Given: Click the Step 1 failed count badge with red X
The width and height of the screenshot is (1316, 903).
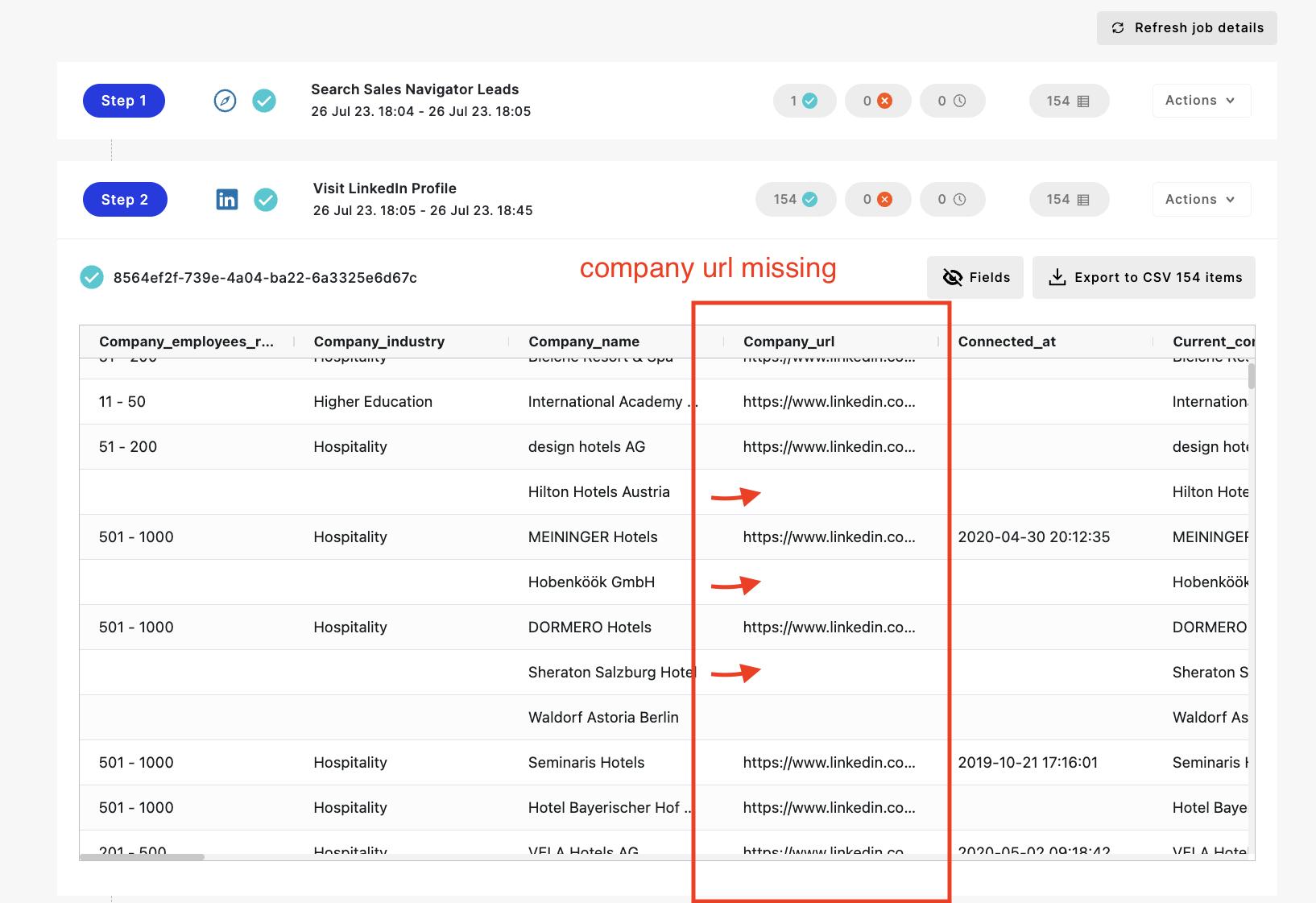Looking at the screenshot, I should 878,101.
